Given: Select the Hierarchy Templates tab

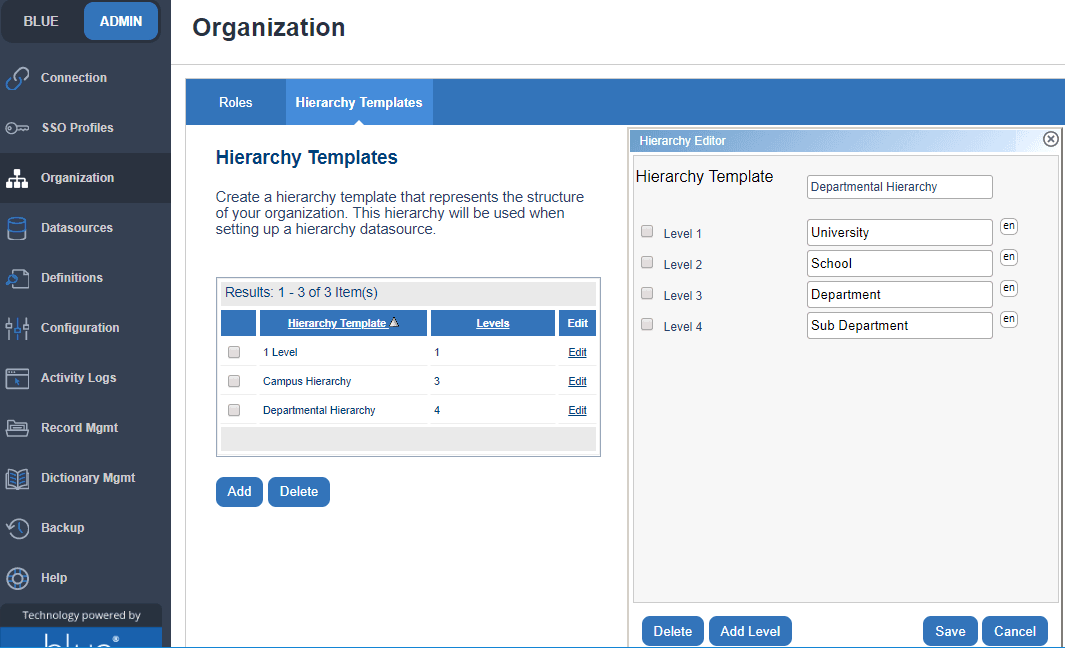Looking at the screenshot, I should tap(359, 103).
